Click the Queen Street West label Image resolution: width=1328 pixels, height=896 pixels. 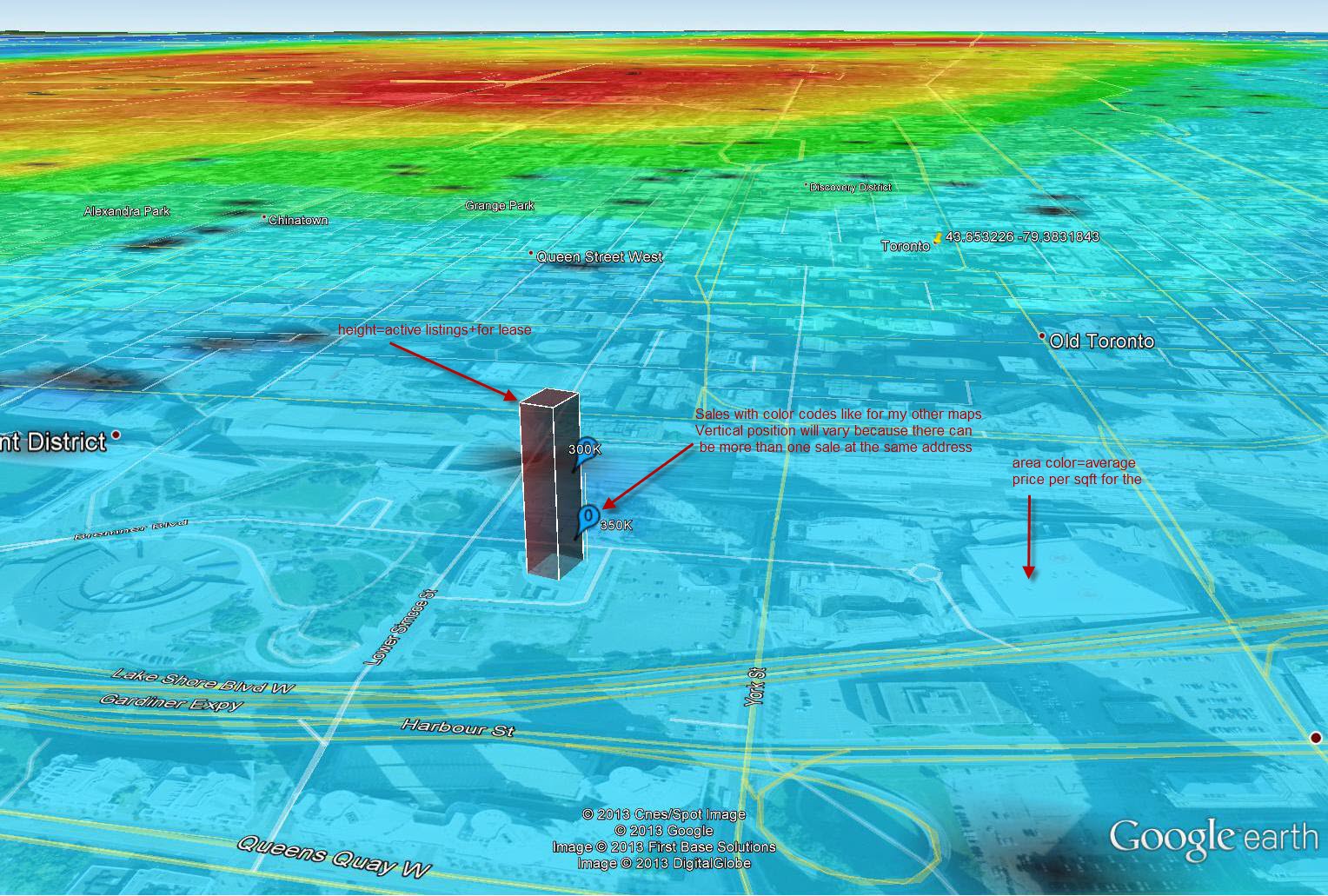tap(600, 257)
